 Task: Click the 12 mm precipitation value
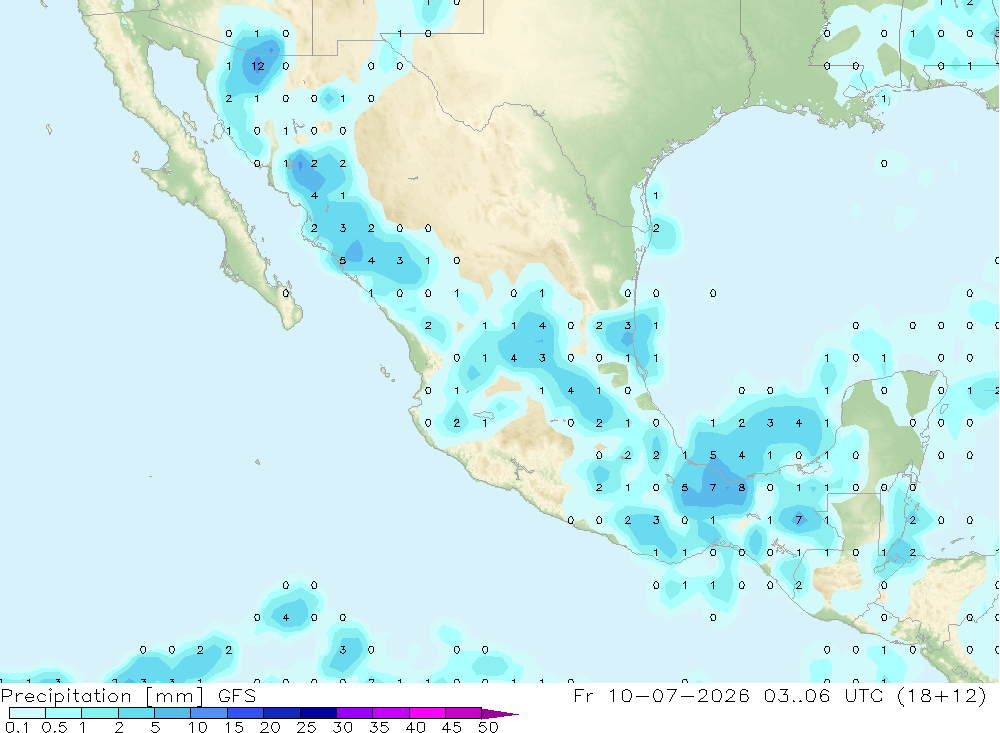click(x=258, y=66)
